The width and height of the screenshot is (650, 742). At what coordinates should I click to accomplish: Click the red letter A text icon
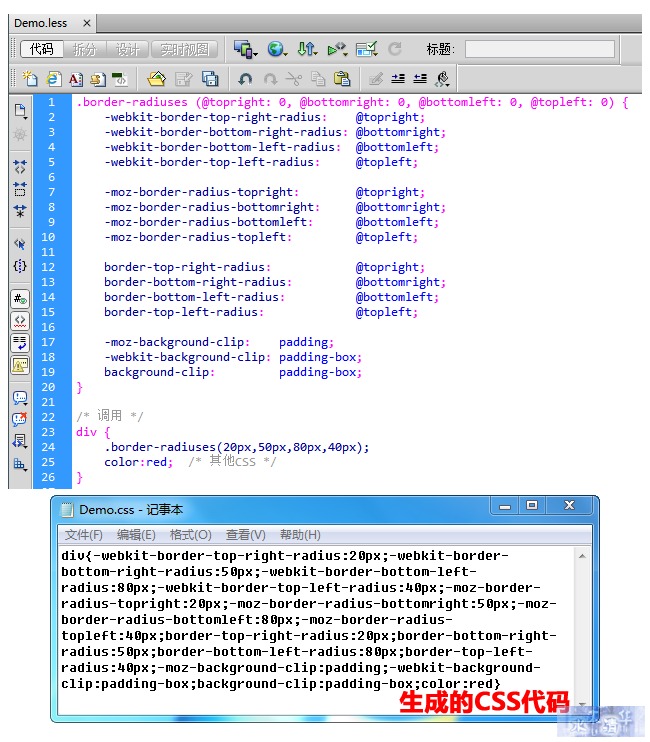pyautogui.click(x=76, y=79)
